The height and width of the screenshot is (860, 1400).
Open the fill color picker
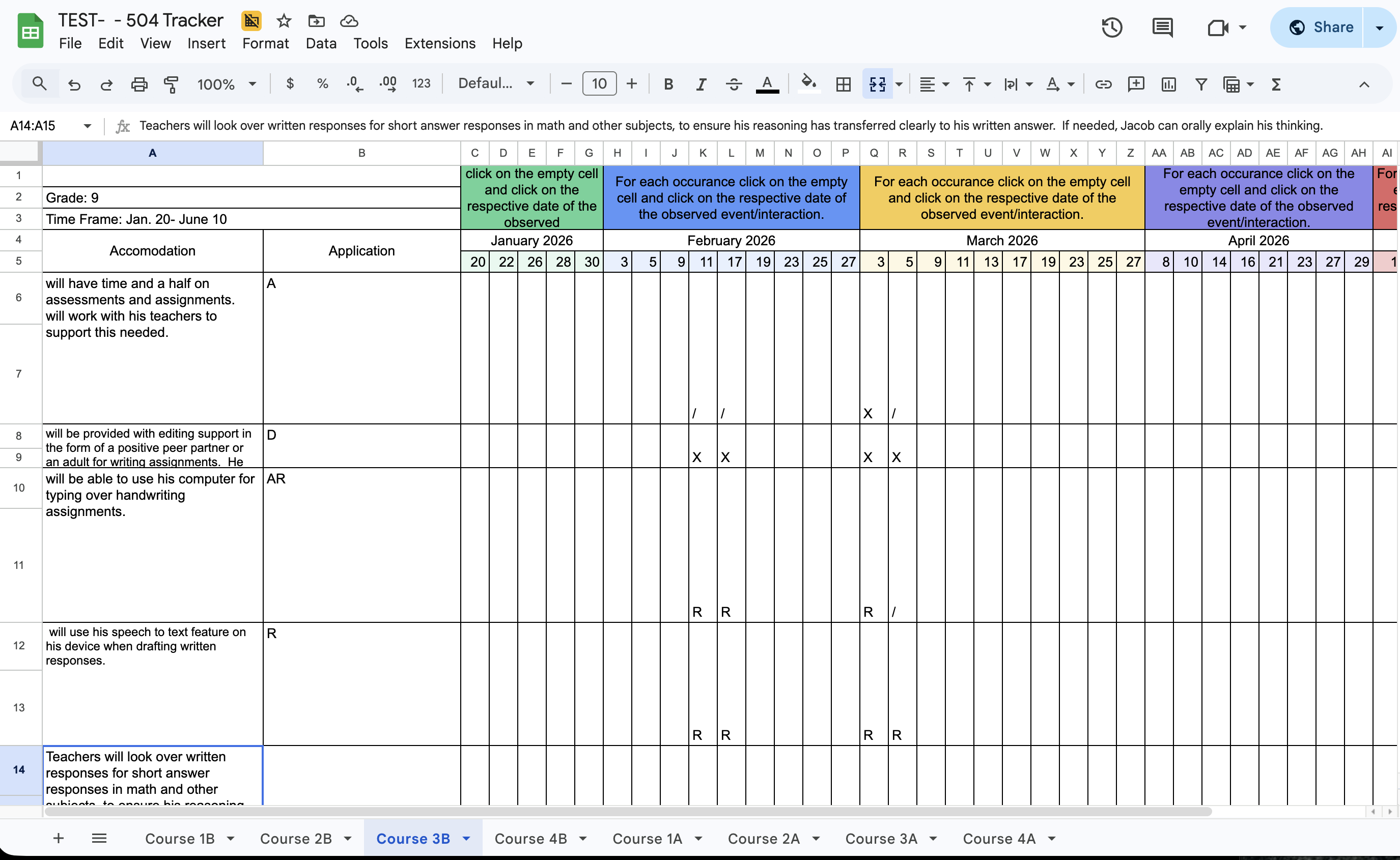pos(808,84)
